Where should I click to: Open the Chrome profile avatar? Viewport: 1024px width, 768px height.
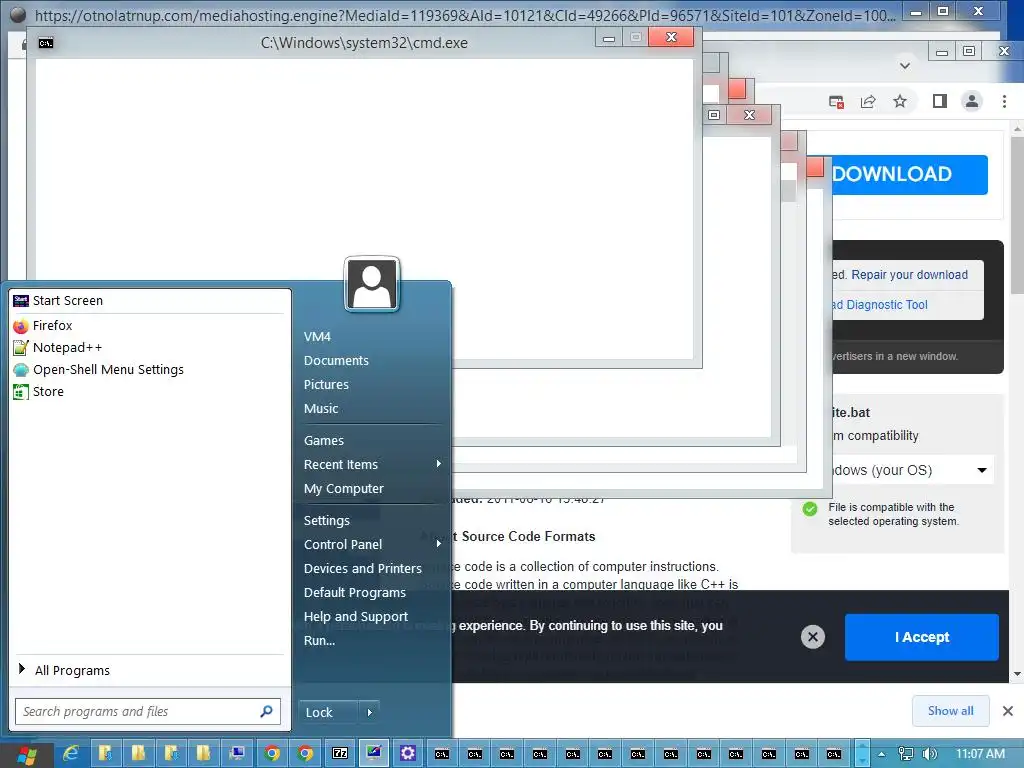click(x=972, y=101)
